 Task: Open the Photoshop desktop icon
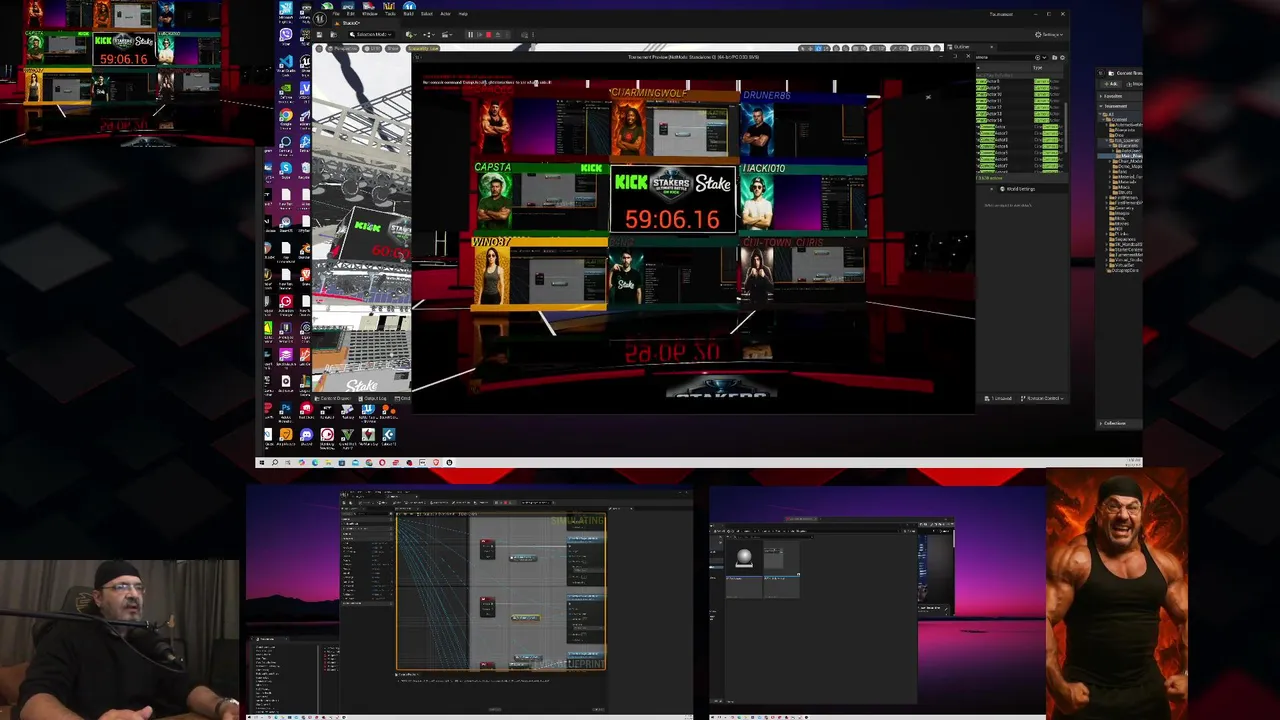[x=286, y=408]
